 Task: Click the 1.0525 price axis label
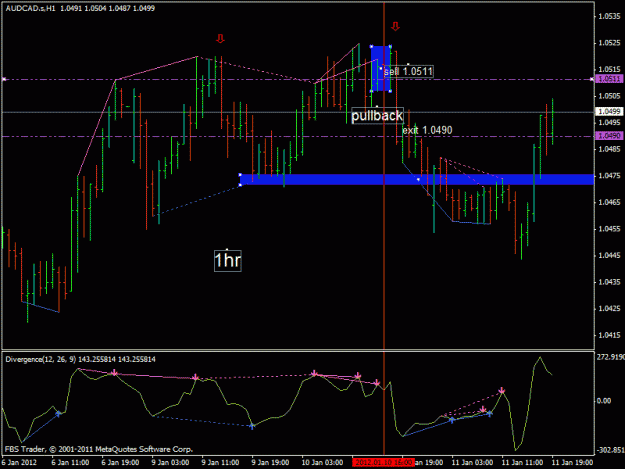(609, 43)
